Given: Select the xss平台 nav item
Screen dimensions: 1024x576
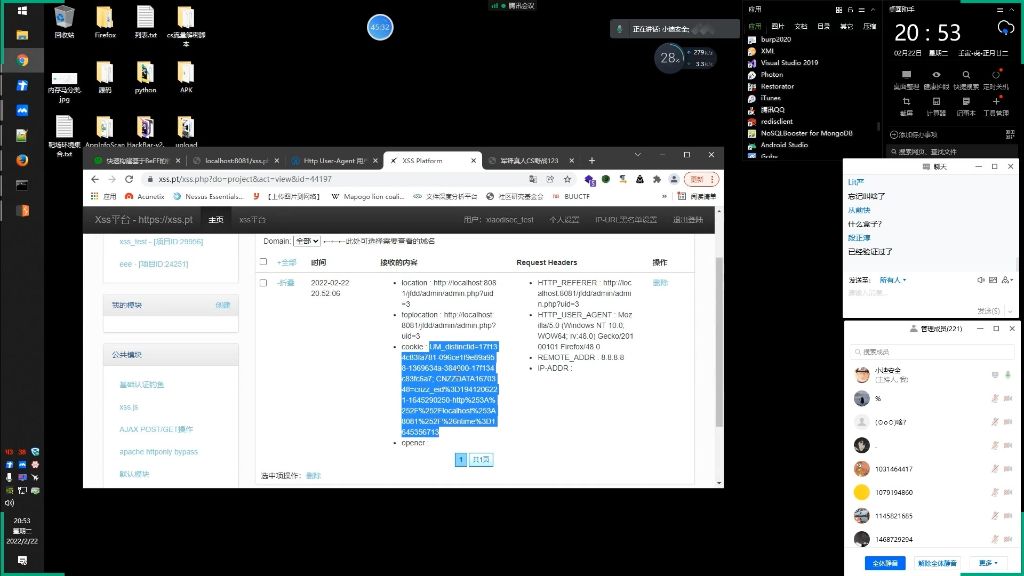Looking at the screenshot, I should pos(252,219).
